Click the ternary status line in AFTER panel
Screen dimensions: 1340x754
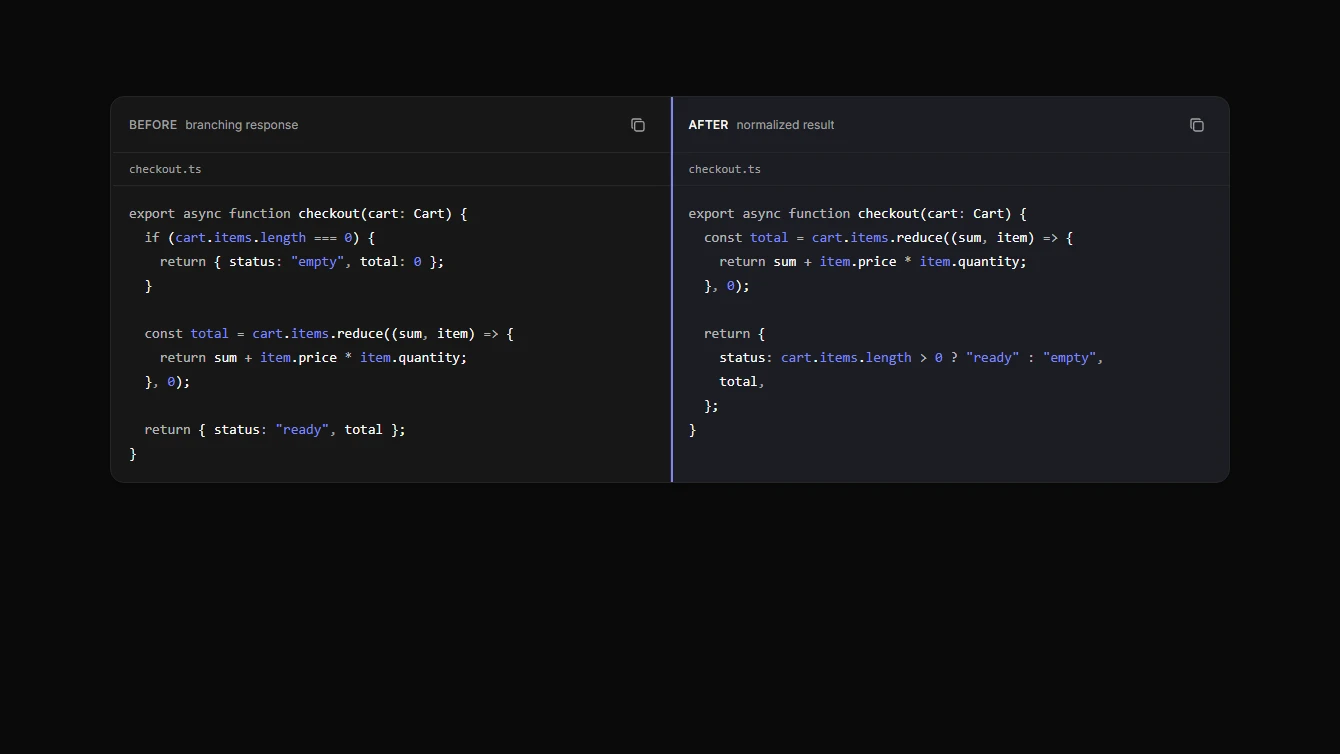click(911, 357)
